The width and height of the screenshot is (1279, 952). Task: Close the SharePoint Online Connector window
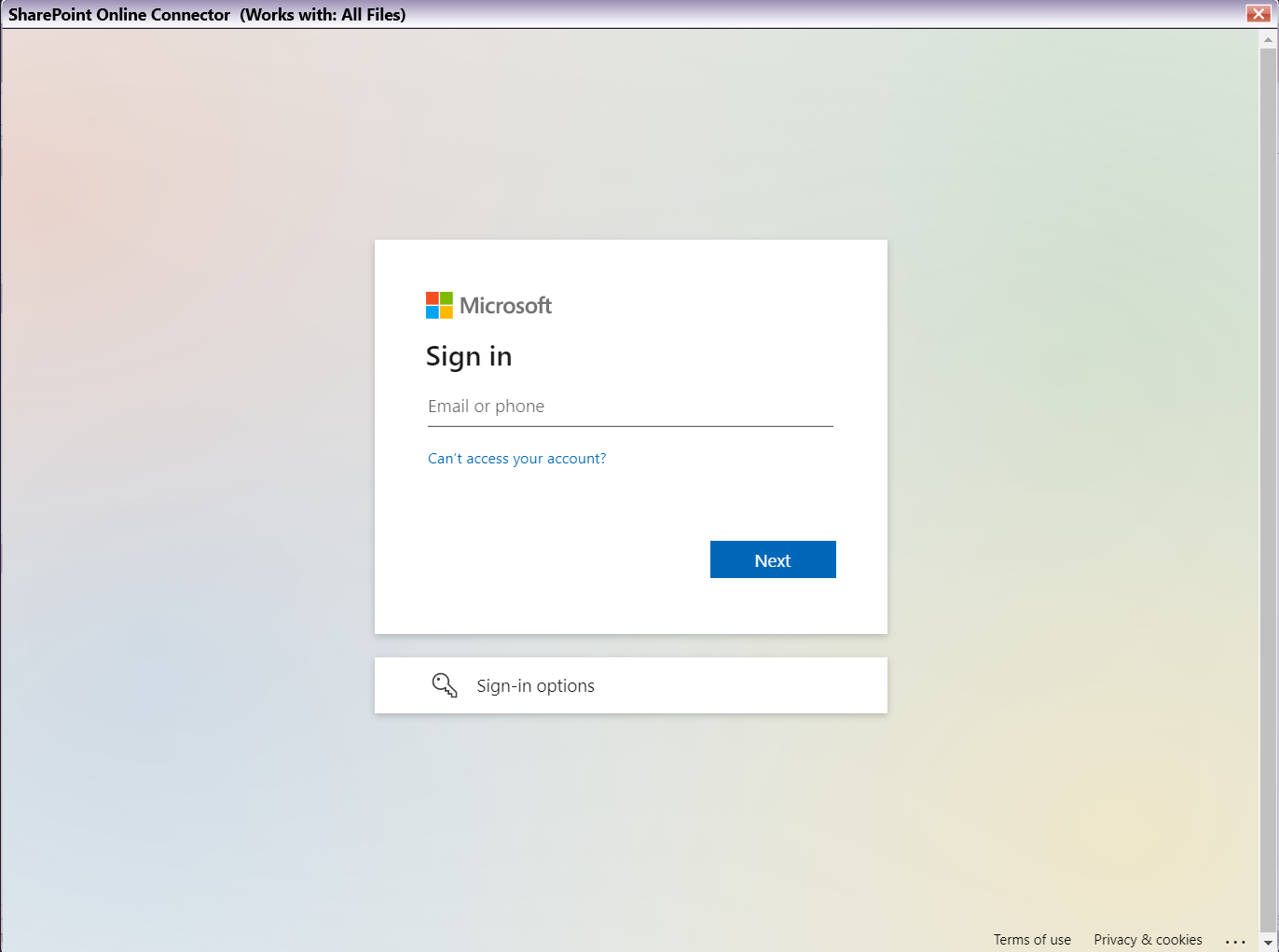click(1258, 13)
